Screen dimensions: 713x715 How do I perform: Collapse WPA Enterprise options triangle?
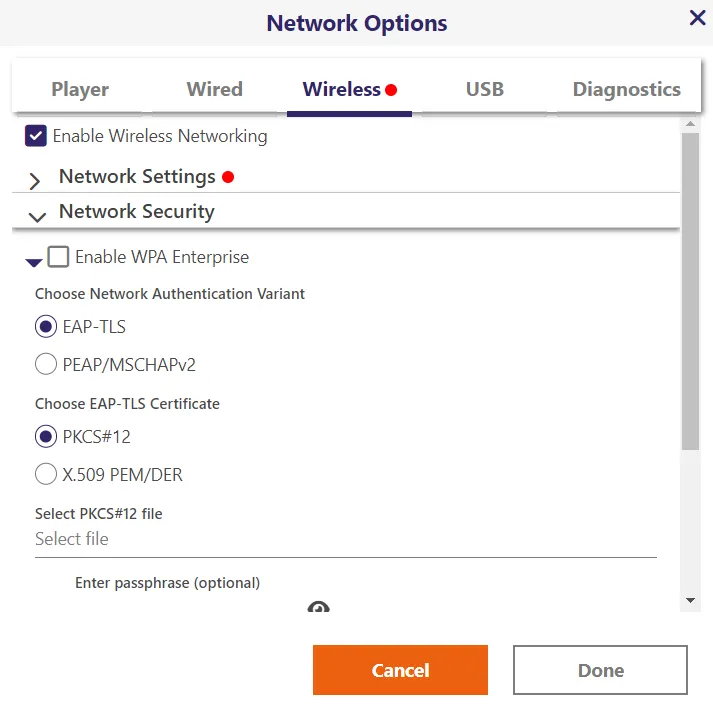click(x=33, y=262)
